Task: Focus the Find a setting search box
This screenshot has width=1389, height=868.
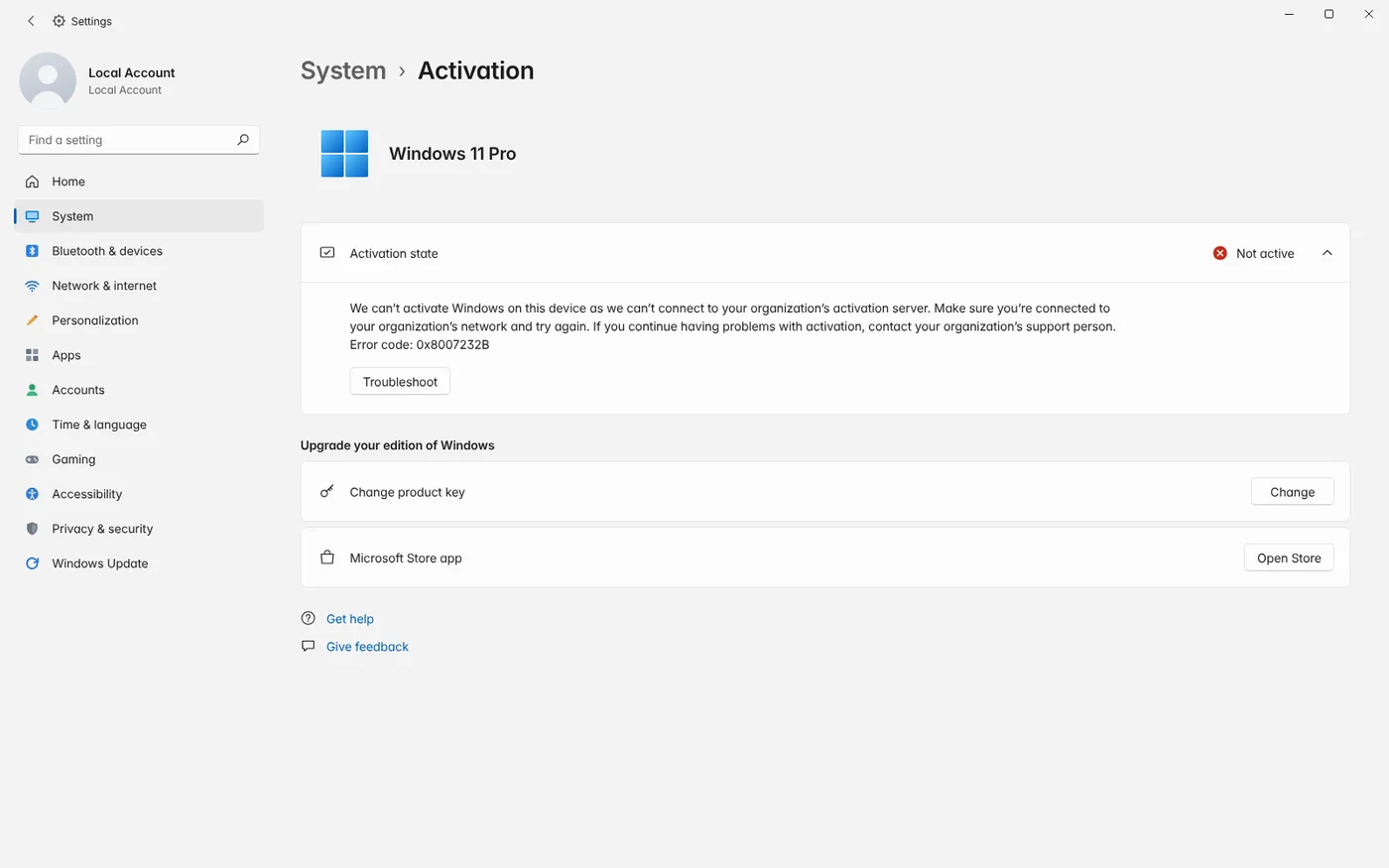Action: click(139, 140)
